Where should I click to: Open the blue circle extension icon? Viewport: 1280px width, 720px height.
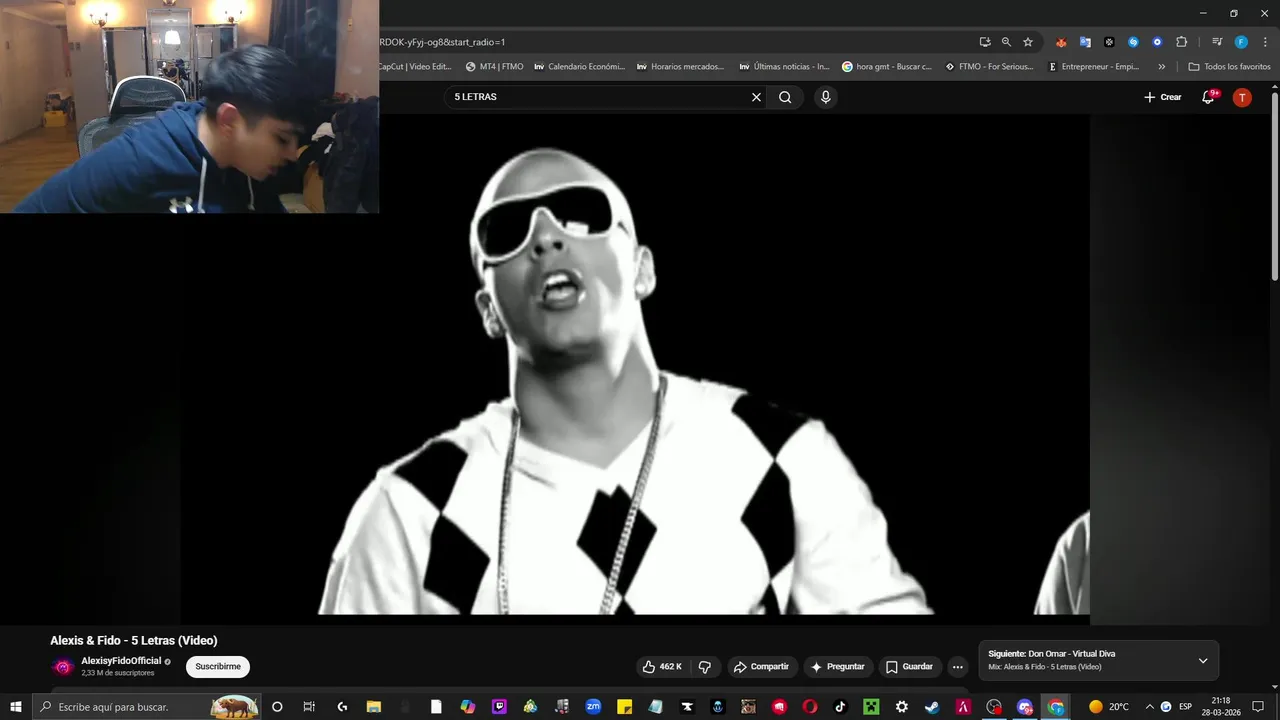1157,42
